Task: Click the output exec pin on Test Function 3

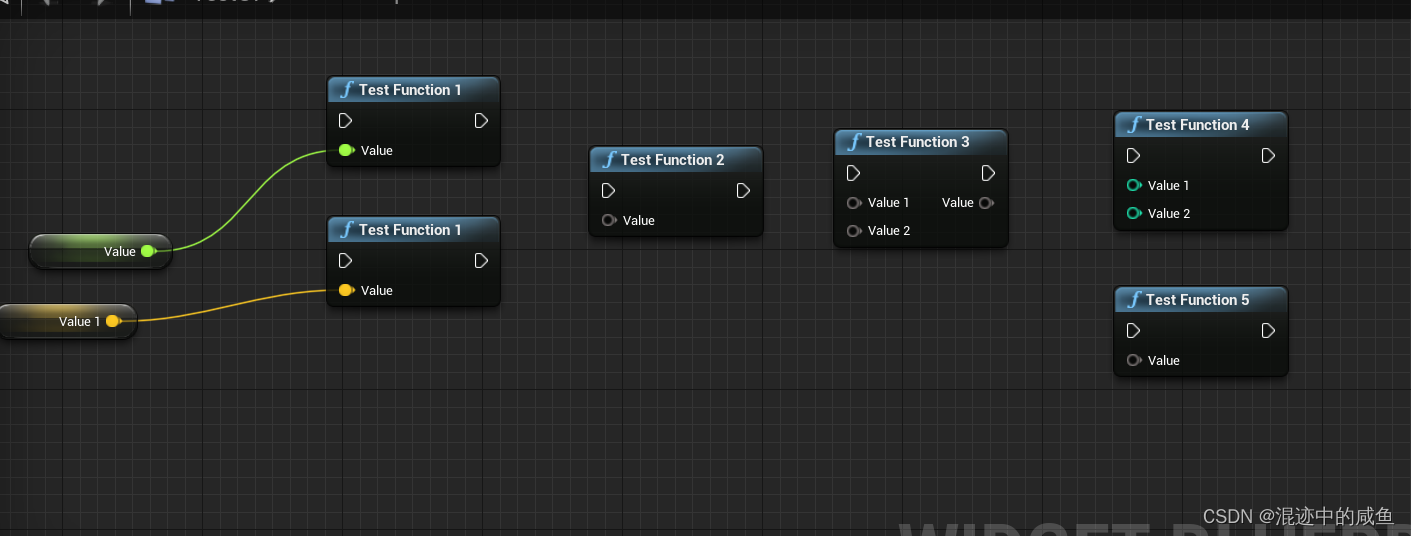Action: (x=988, y=173)
